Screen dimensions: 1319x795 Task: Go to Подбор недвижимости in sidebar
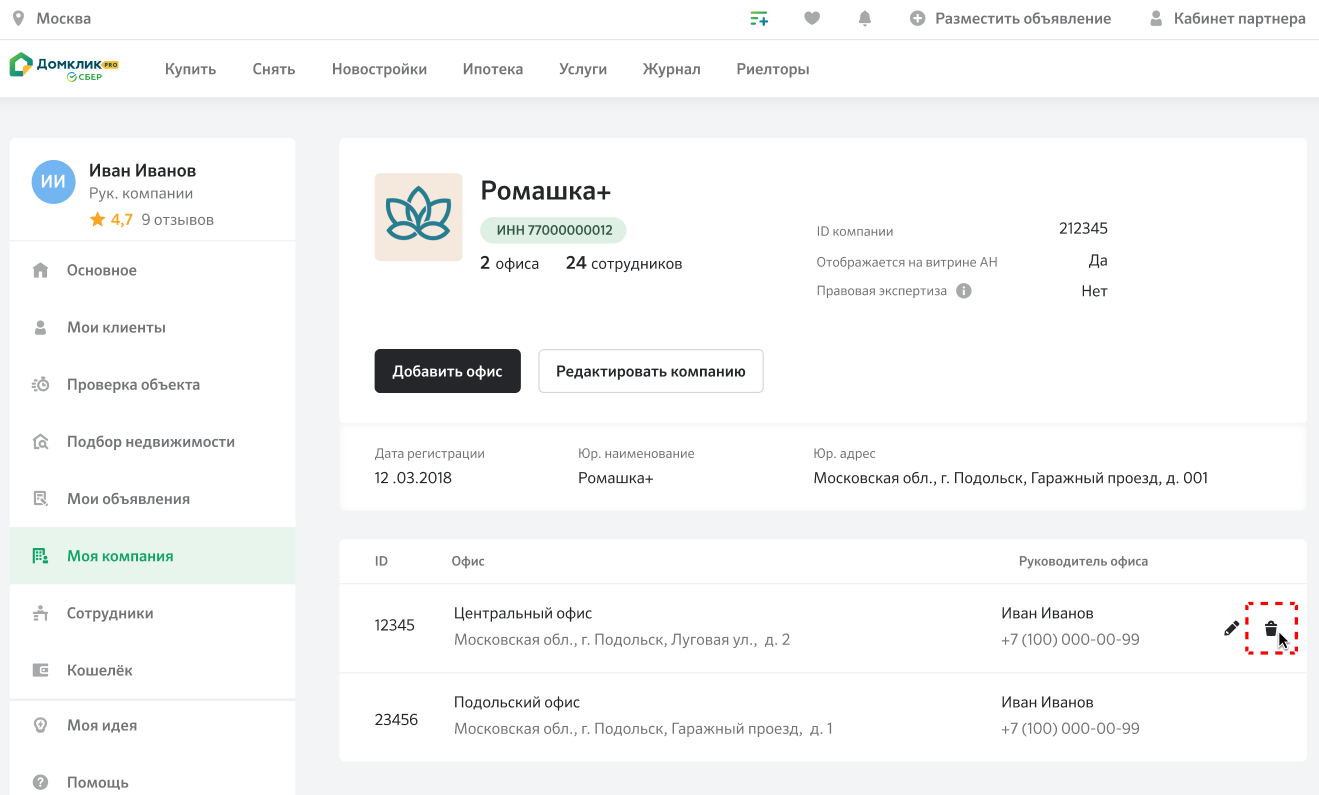[x=152, y=441]
